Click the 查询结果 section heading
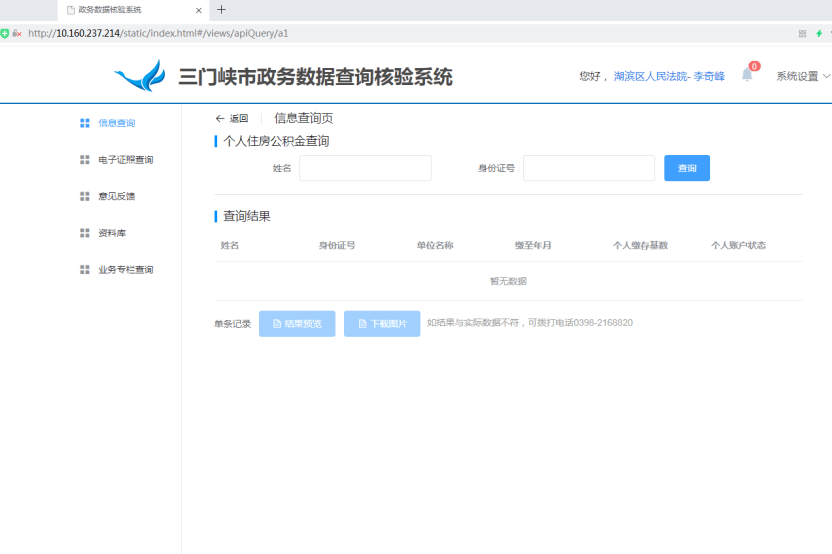Screen dimensions: 832x554 (x=247, y=216)
